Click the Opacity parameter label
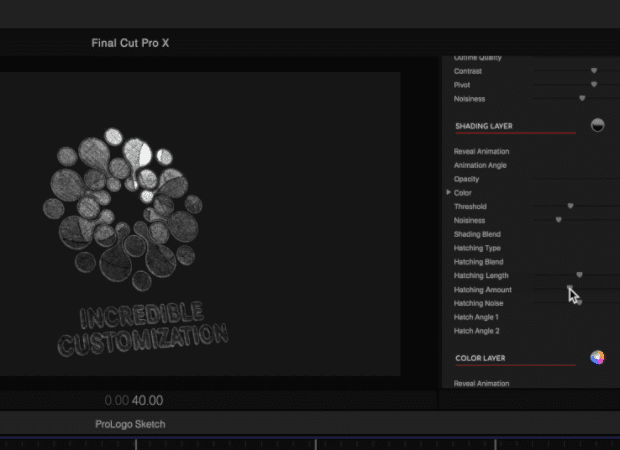The width and height of the screenshot is (620, 450). 466,179
